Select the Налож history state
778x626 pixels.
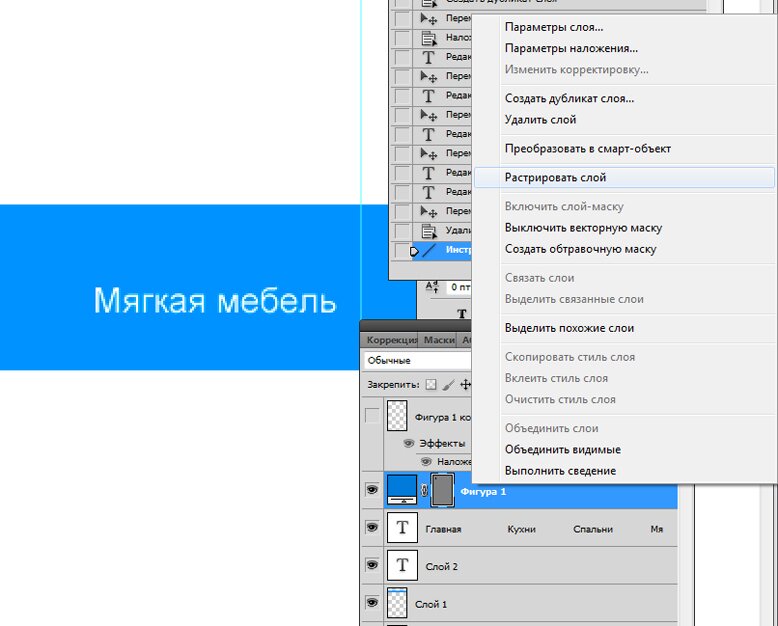pyautogui.click(x=442, y=38)
